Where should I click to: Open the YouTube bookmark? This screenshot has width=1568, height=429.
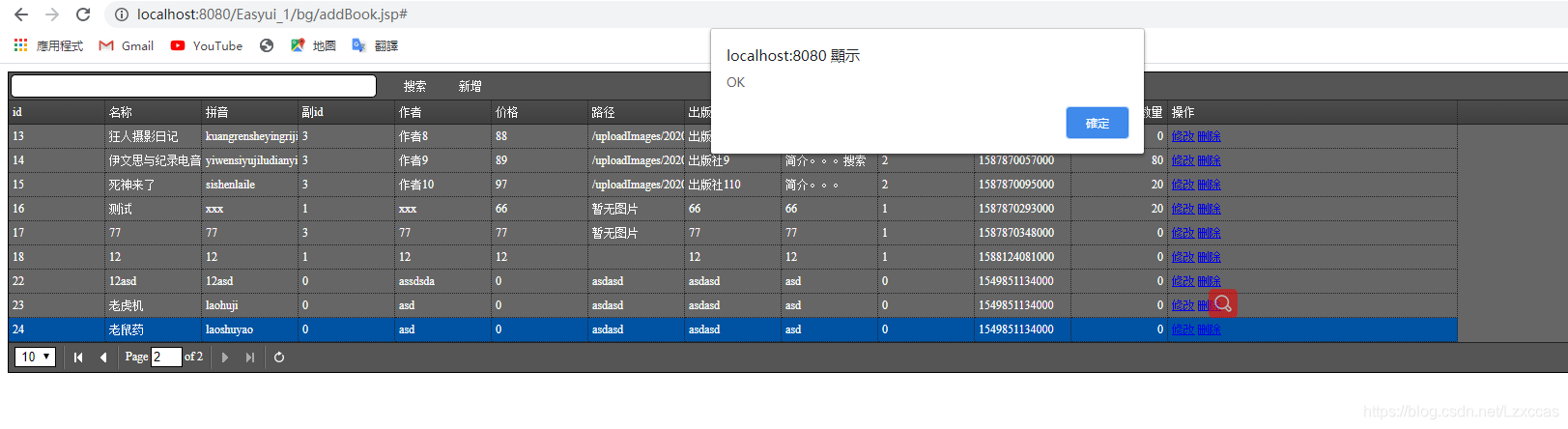[x=207, y=45]
